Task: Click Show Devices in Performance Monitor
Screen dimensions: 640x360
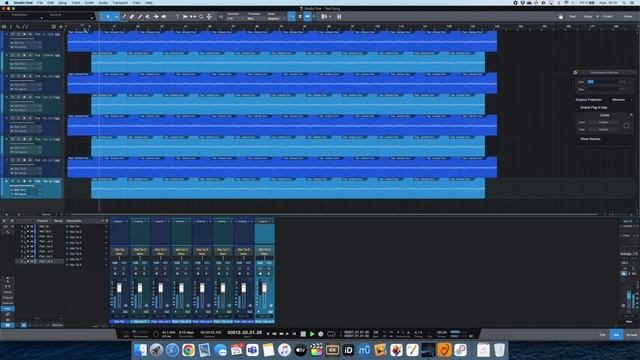Action: [591, 139]
